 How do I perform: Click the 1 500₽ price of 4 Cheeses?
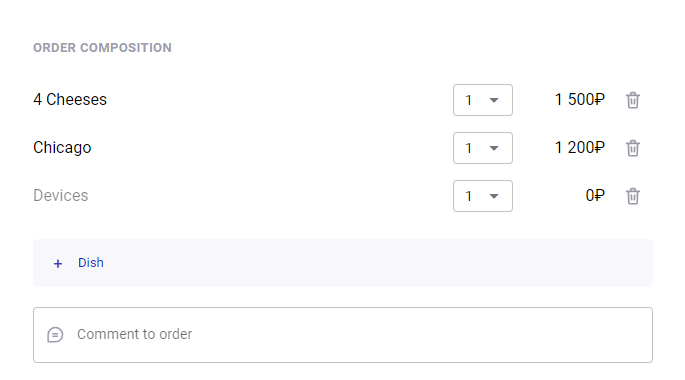580,100
